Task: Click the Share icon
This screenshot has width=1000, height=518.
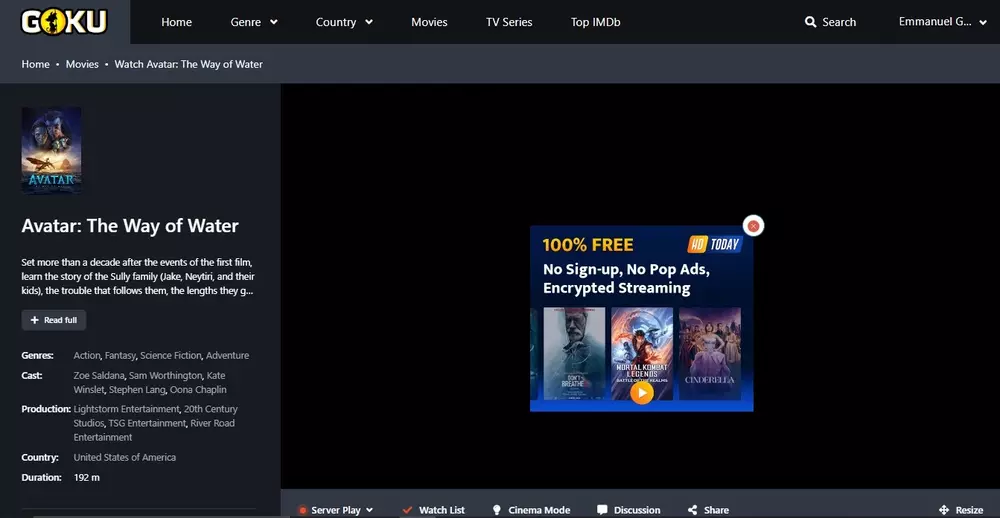Action: point(693,510)
